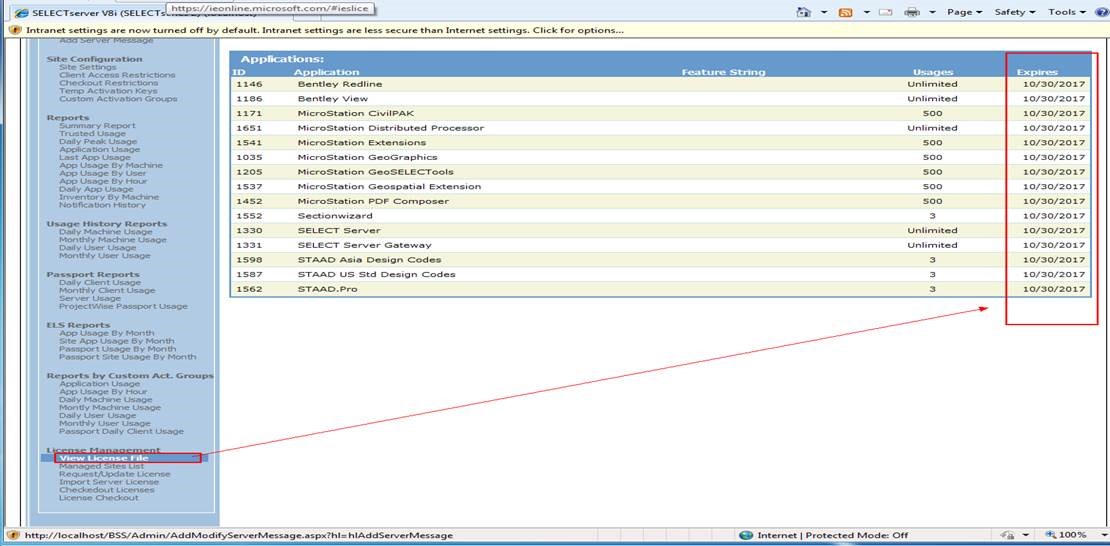The height and width of the screenshot is (546, 1110).
Task: Open Site App Usage By Month report
Action: coord(117,341)
